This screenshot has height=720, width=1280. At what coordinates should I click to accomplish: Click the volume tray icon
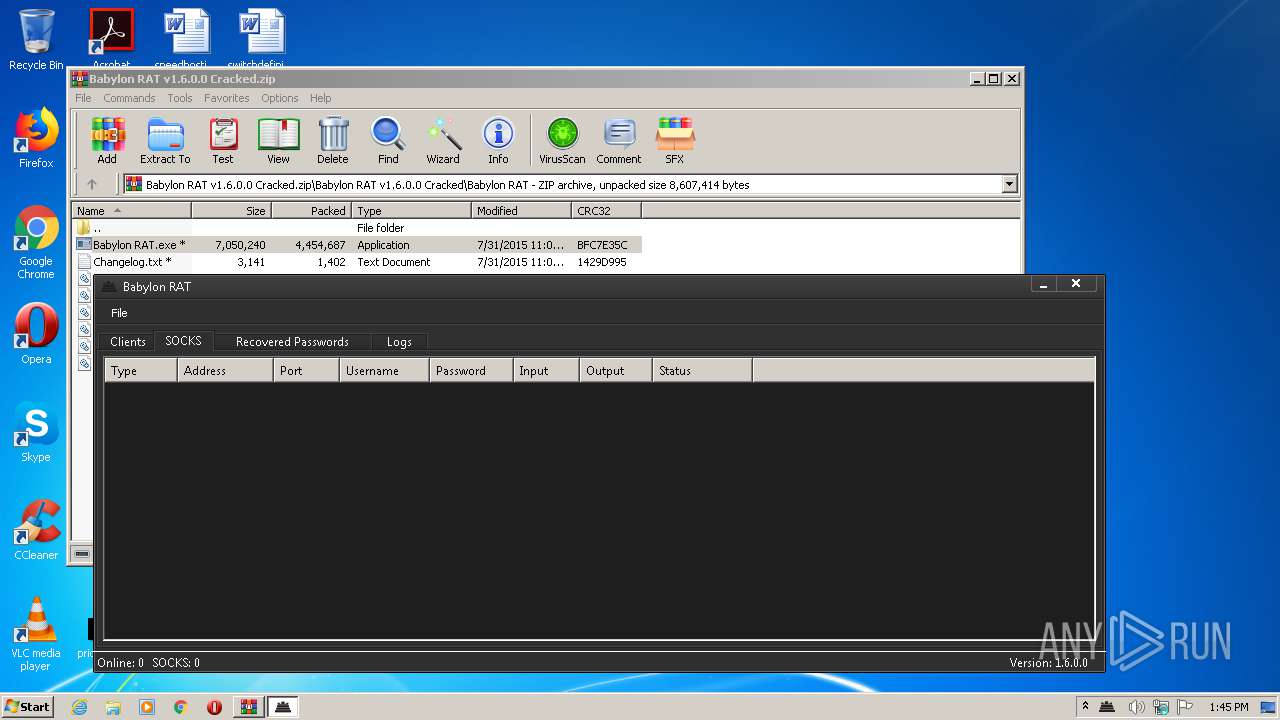tap(1136, 707)
